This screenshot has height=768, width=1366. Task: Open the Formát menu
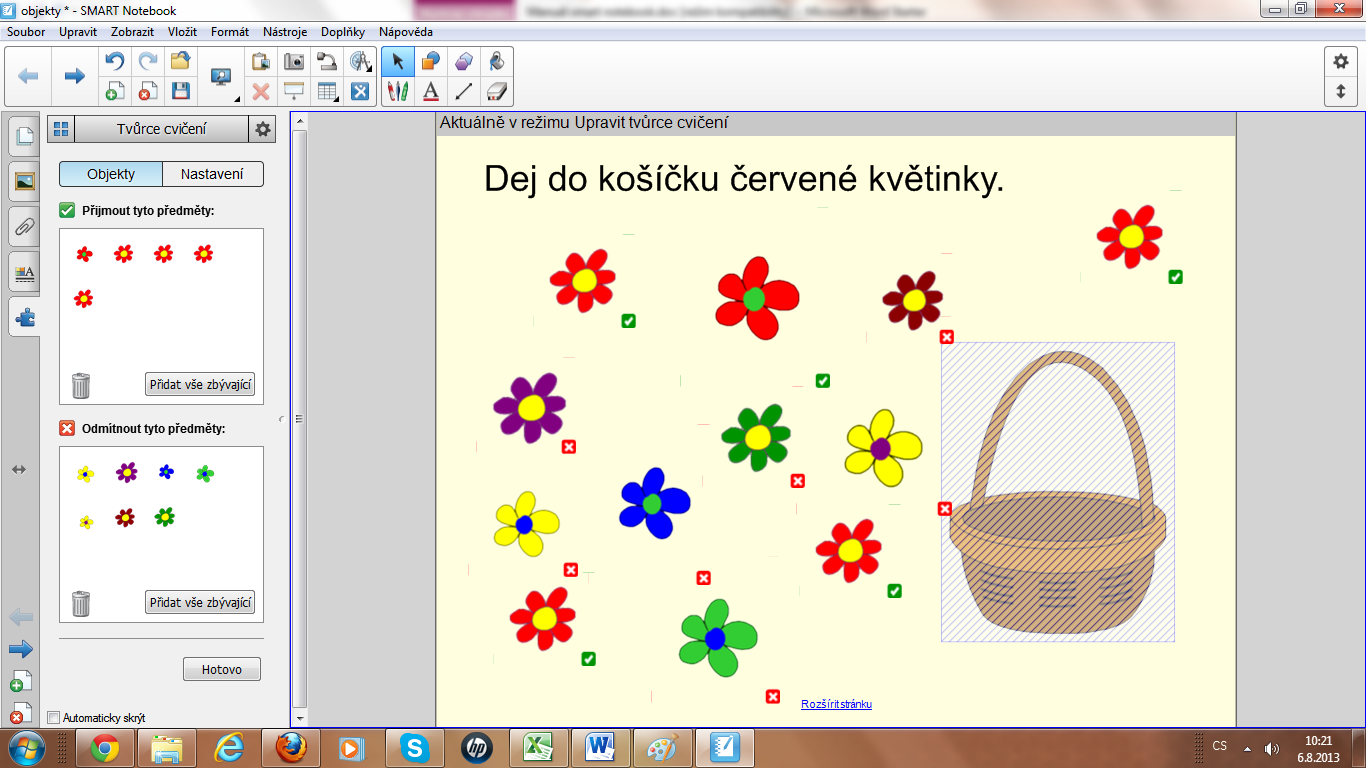point(230,32)
